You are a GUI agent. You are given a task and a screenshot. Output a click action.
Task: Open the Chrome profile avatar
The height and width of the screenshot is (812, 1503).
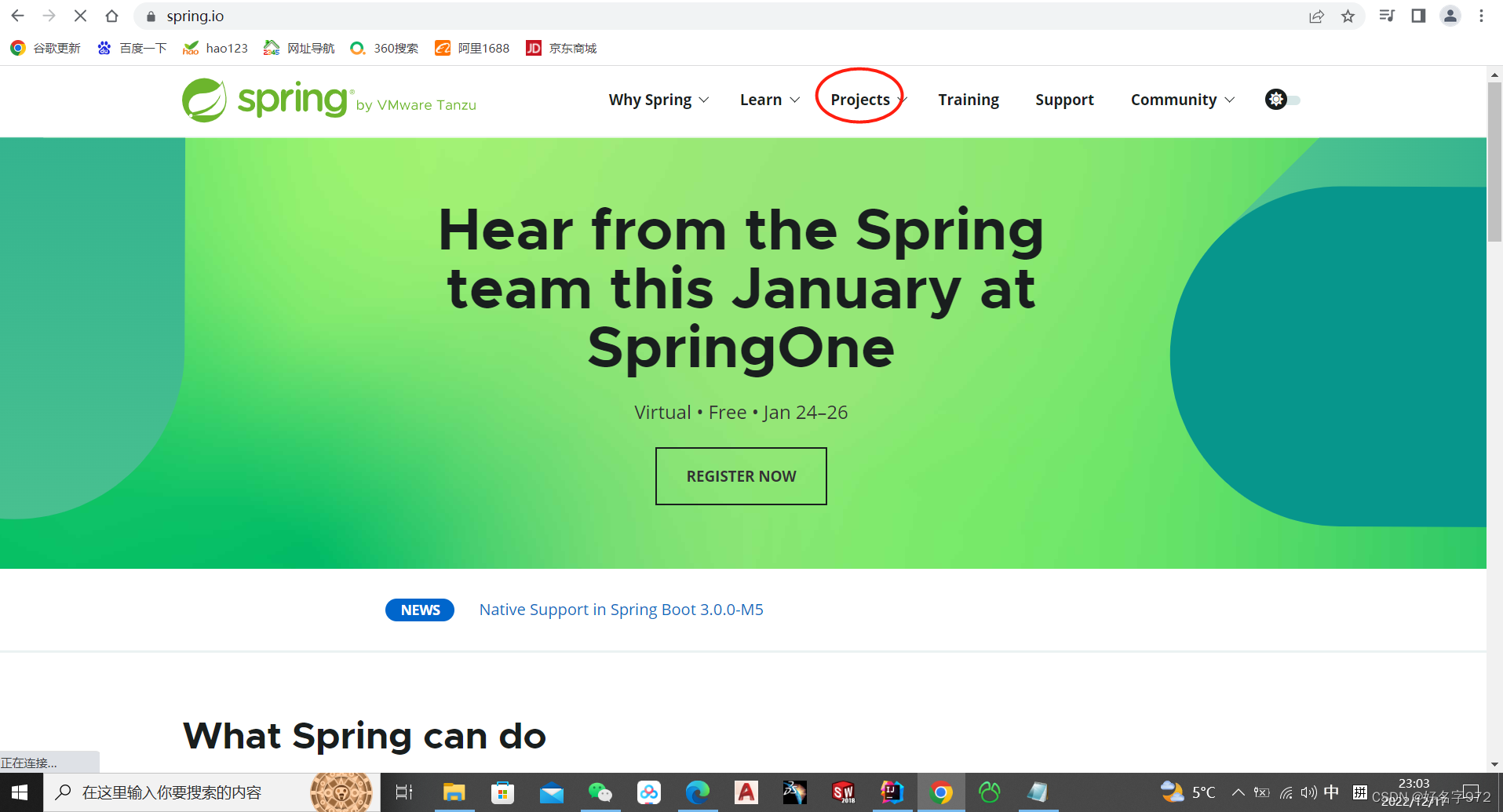[1450, 16]
